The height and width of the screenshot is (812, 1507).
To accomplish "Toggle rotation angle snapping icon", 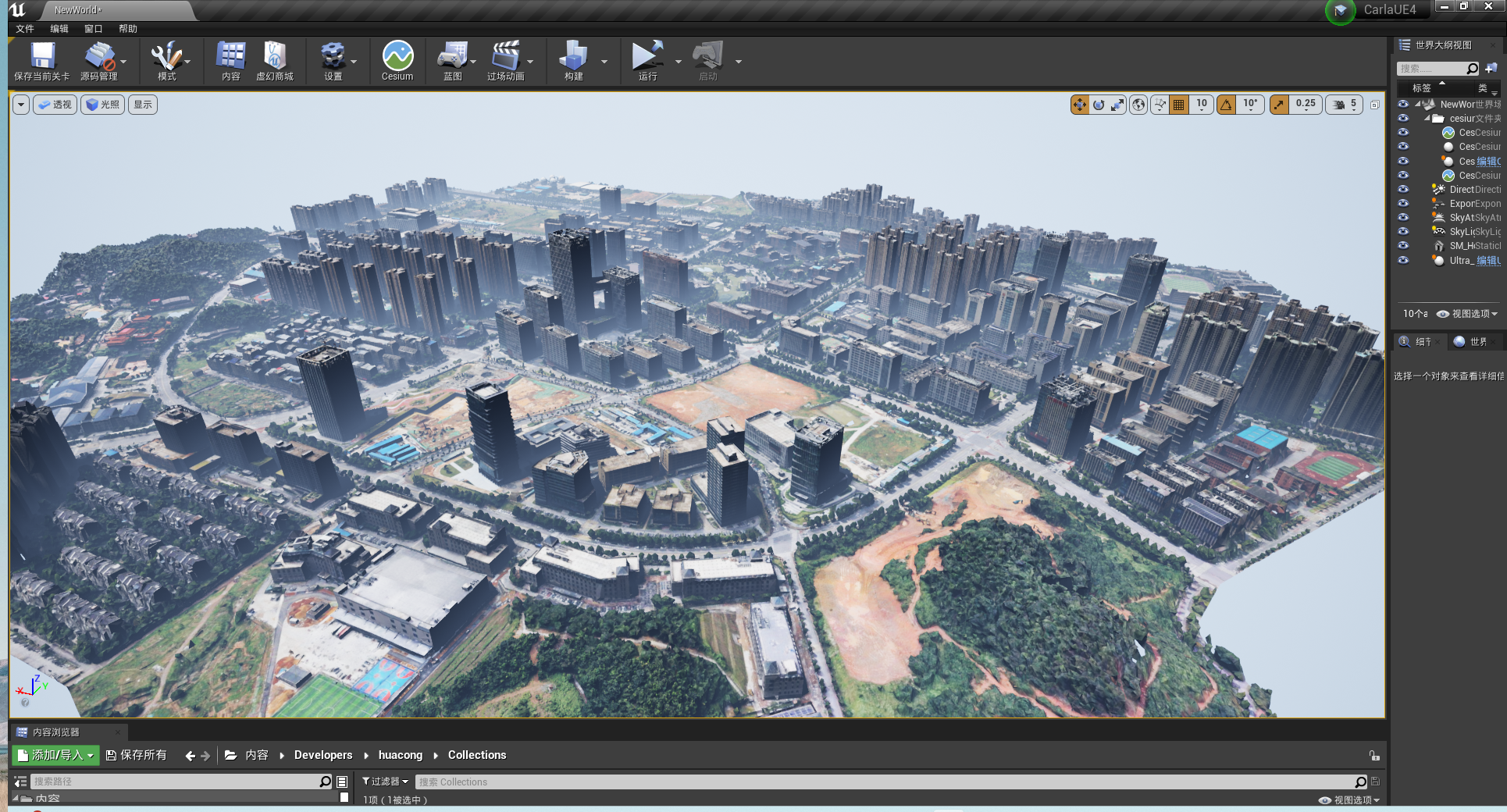I will click(1227, 105).
